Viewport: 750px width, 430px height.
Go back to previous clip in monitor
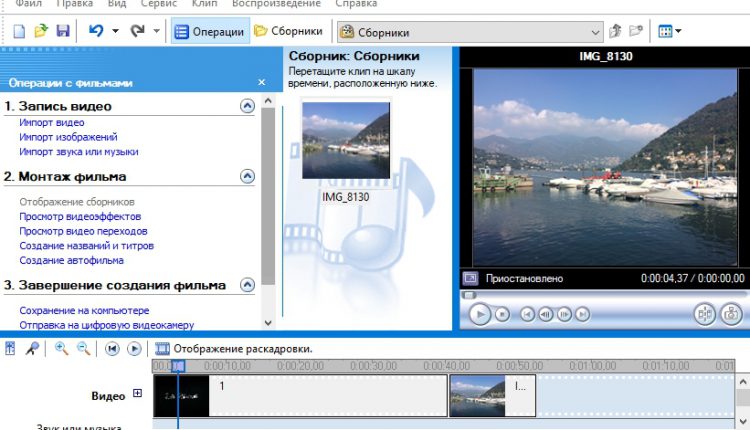(x=527, y=314)
